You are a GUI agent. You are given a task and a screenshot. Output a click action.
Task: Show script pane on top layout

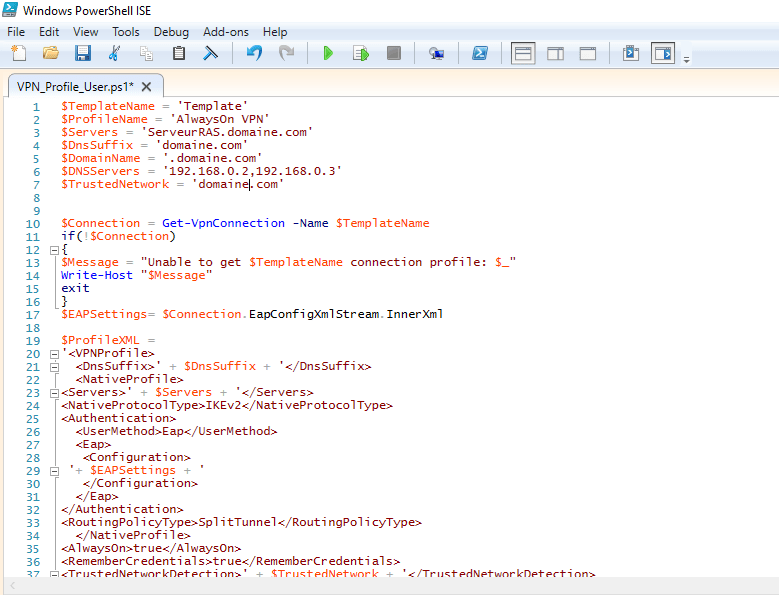[523, 53]
